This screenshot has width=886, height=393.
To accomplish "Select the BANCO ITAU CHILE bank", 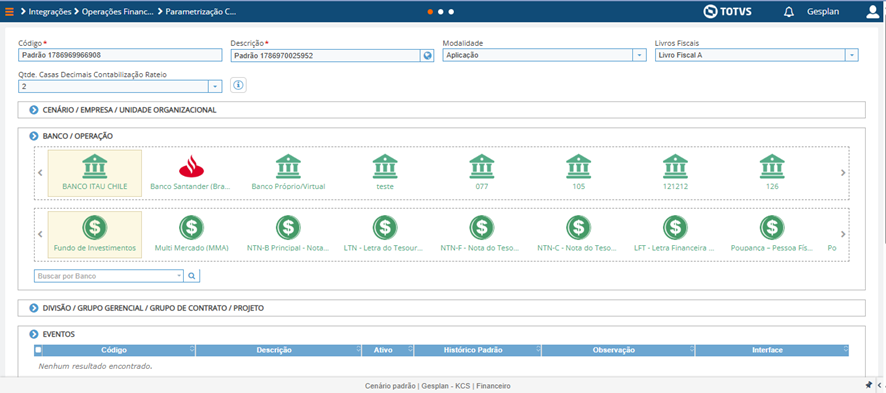I will [95, 173].
